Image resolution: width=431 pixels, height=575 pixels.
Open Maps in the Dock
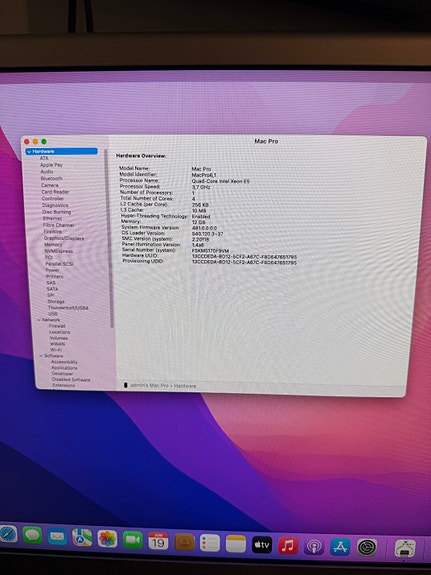point(82,538)
